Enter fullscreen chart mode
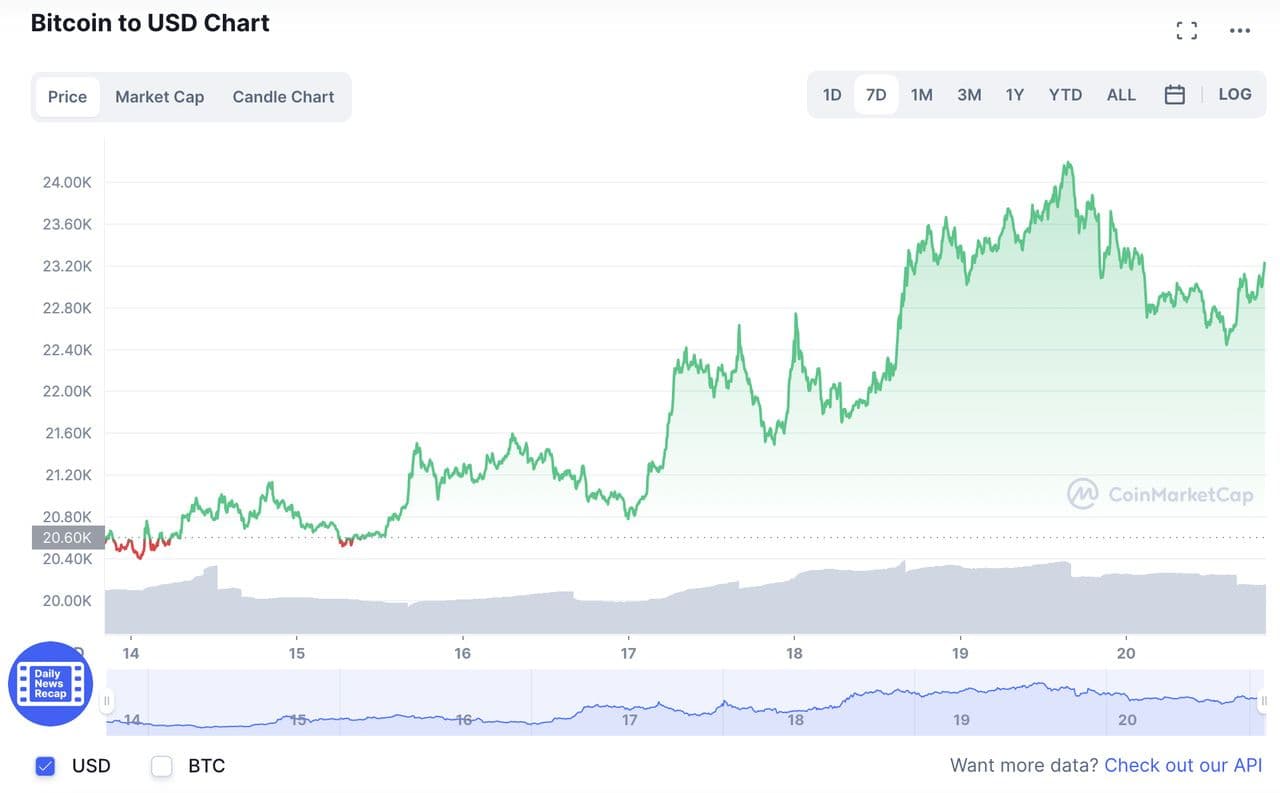Screen dimensions: 1280x793 pos(1186,31)
